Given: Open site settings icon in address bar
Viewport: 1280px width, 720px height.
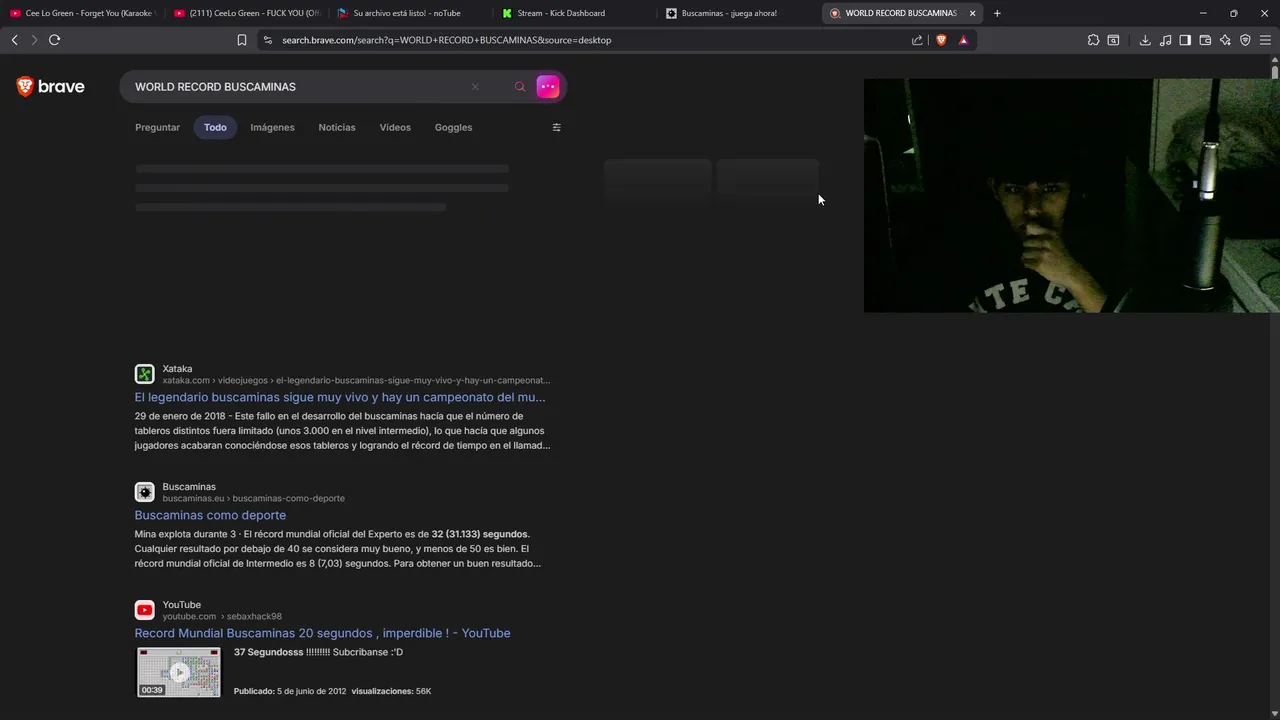Looking at the screenshot, I should tap(267, 40).
